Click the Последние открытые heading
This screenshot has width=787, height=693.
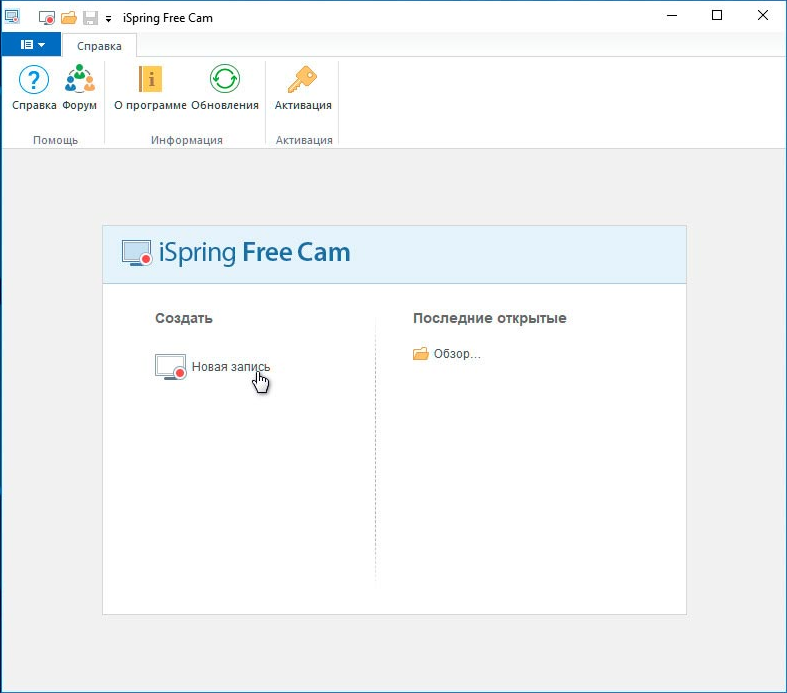(489, 318)
